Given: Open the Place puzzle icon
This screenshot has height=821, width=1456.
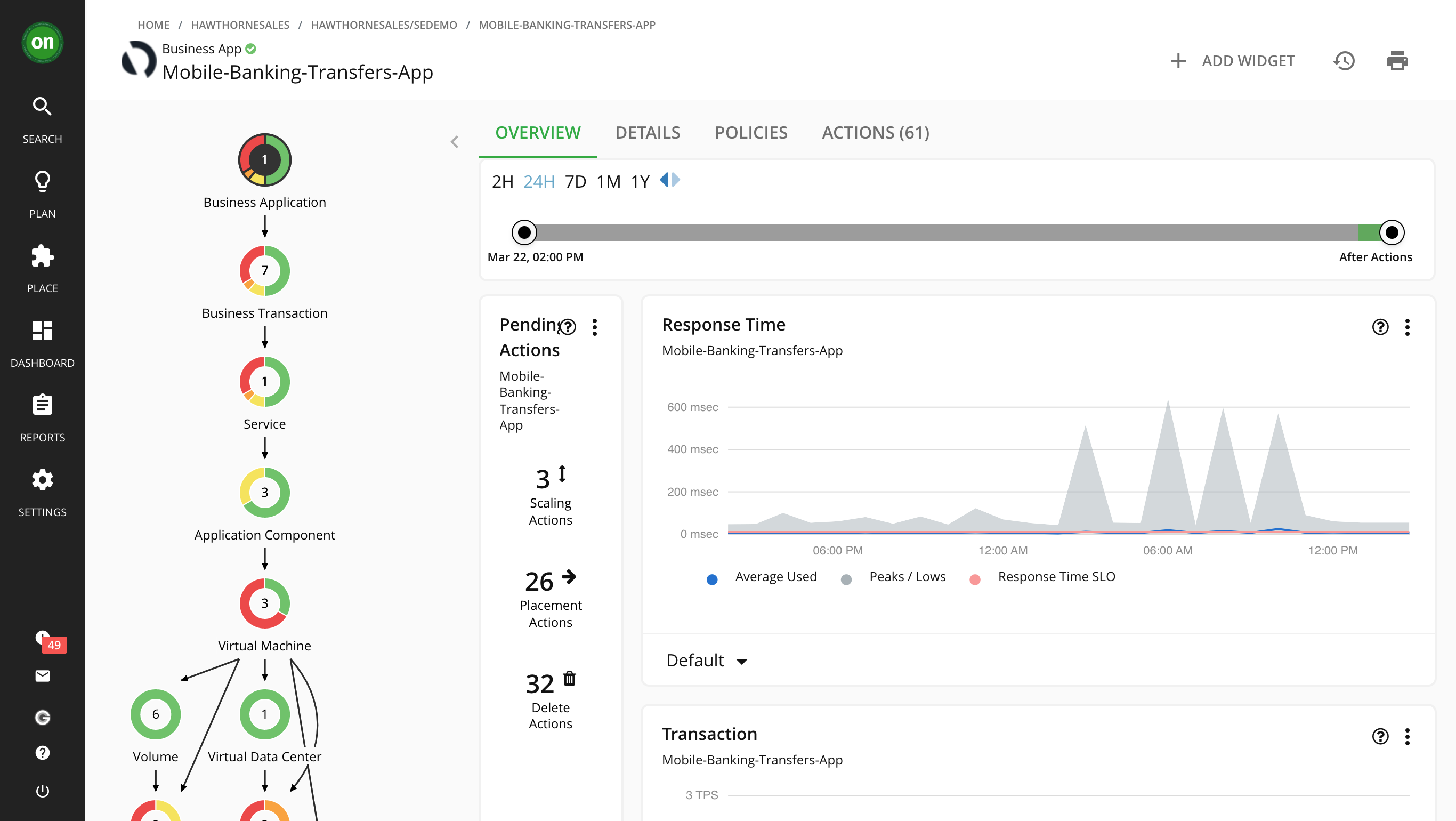Looking at the screenshot, I should (43, 256).
